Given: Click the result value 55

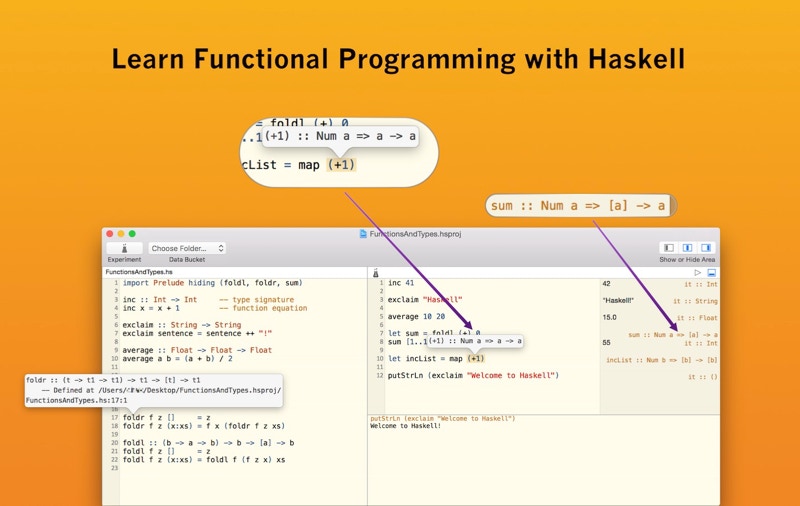Looking at the screenshot, I should pyautogui.click(x=606, y=343).
